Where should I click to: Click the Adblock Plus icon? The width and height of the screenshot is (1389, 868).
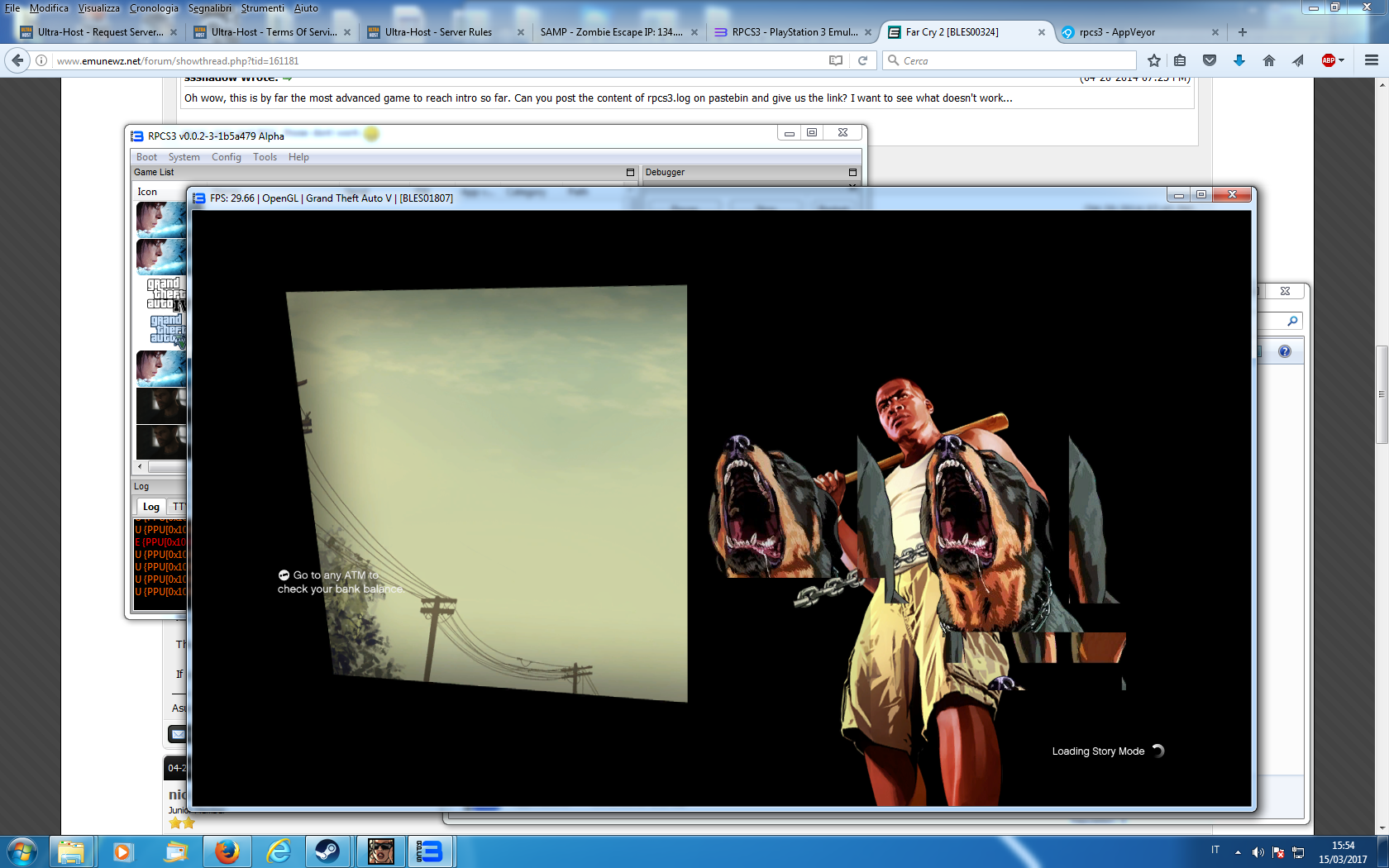click(1329, 60)
